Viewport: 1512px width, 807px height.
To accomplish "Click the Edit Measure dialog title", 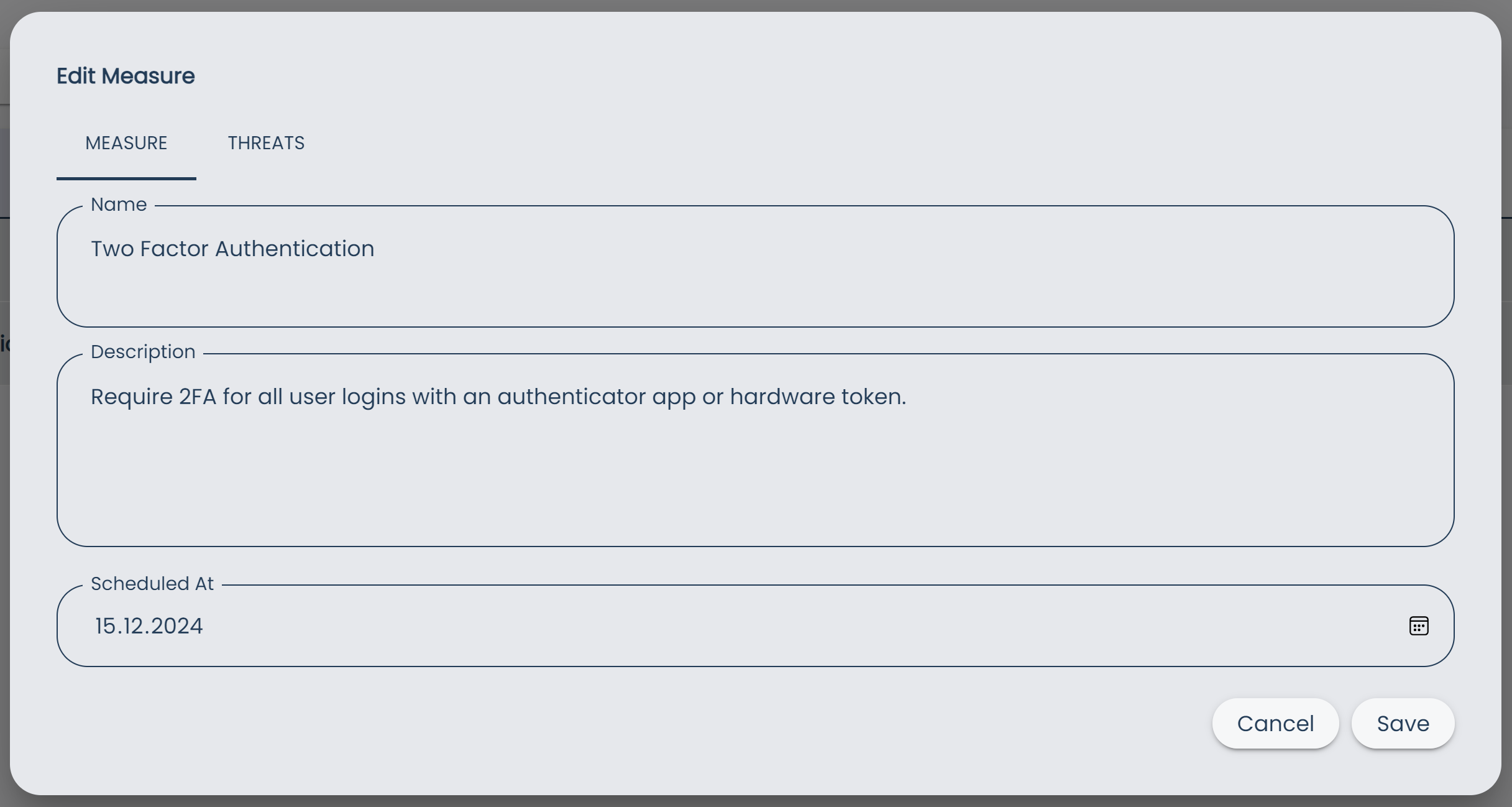I will click(x=126, y=75).
